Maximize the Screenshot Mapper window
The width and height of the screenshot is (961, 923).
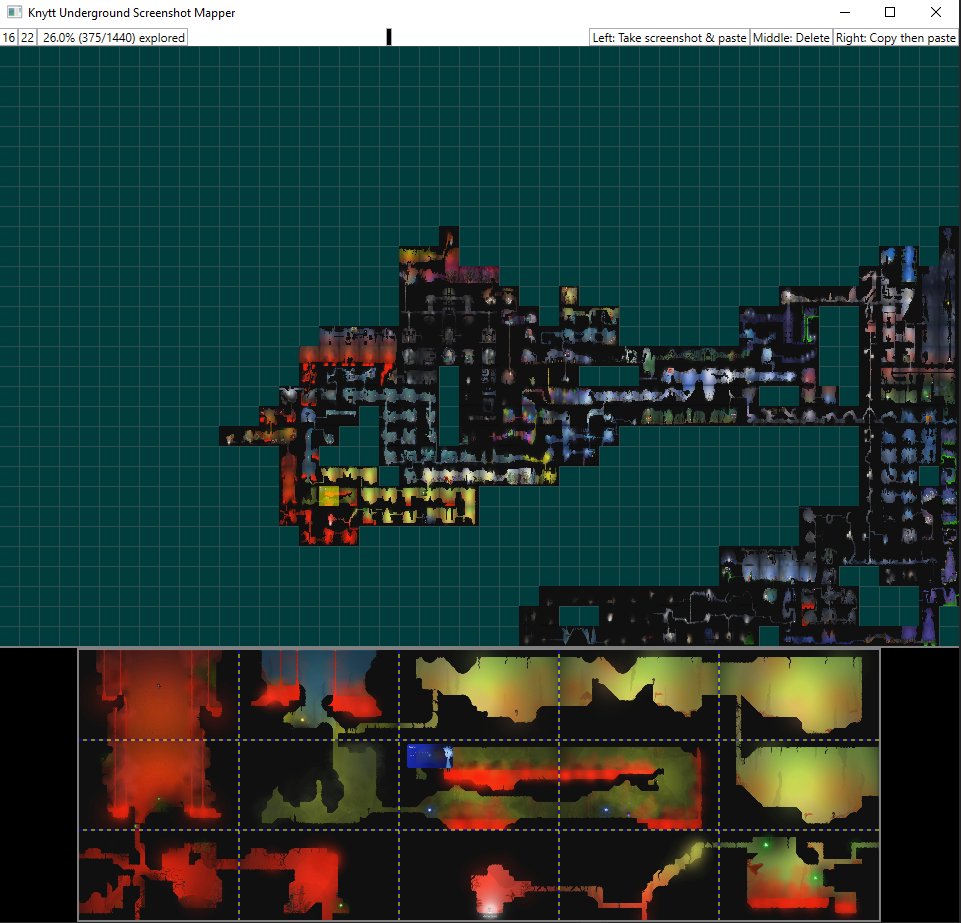click(890, 12)
